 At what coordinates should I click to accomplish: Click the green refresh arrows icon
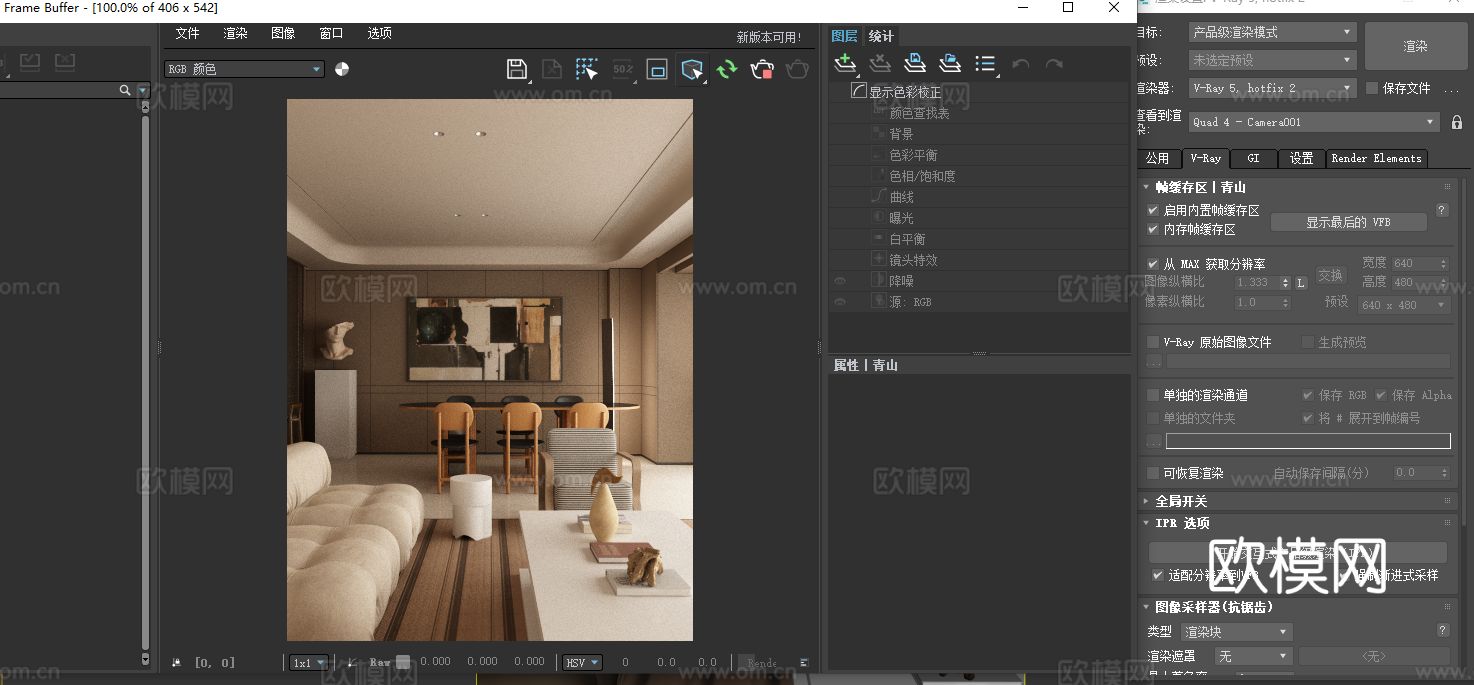[727, 69]
